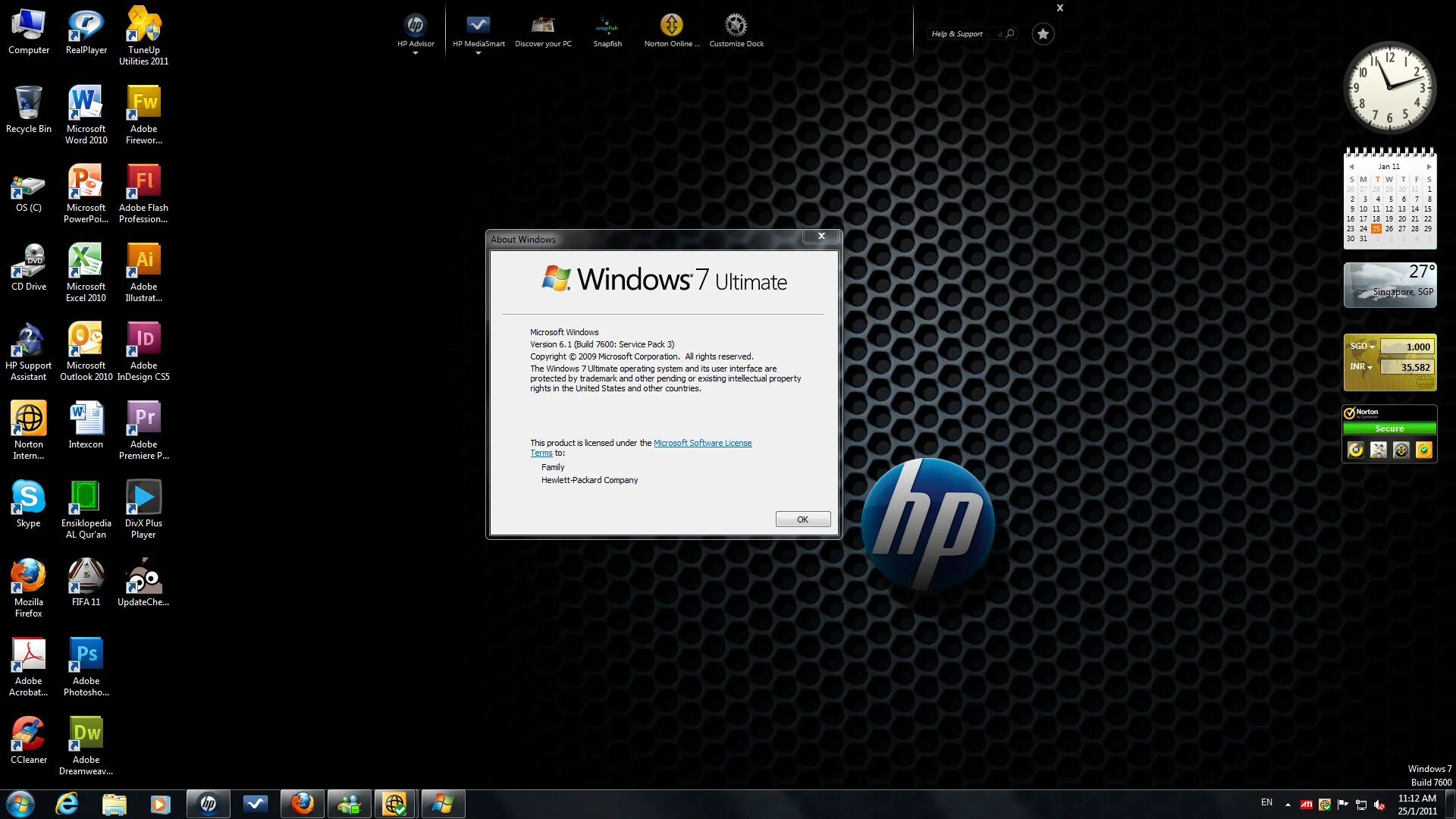Launch the Snapfish icon in the dock

[607, 23]
